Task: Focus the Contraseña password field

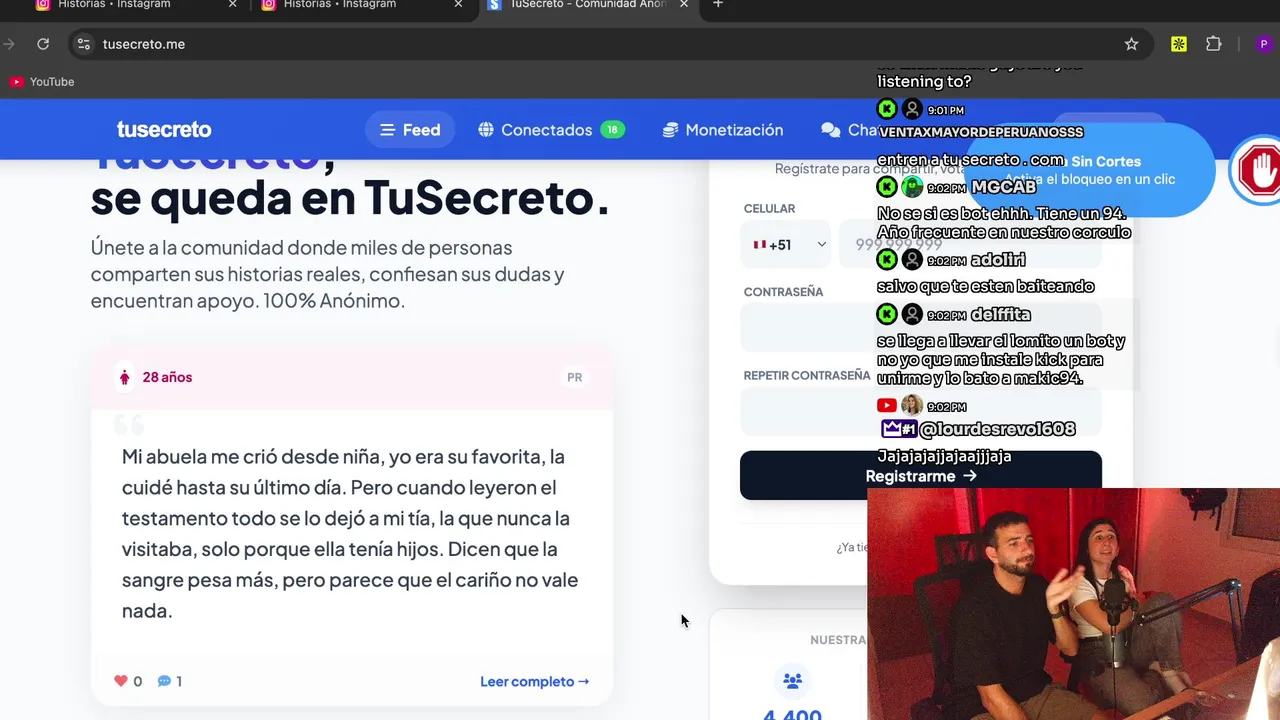Action: coord(921,328)
